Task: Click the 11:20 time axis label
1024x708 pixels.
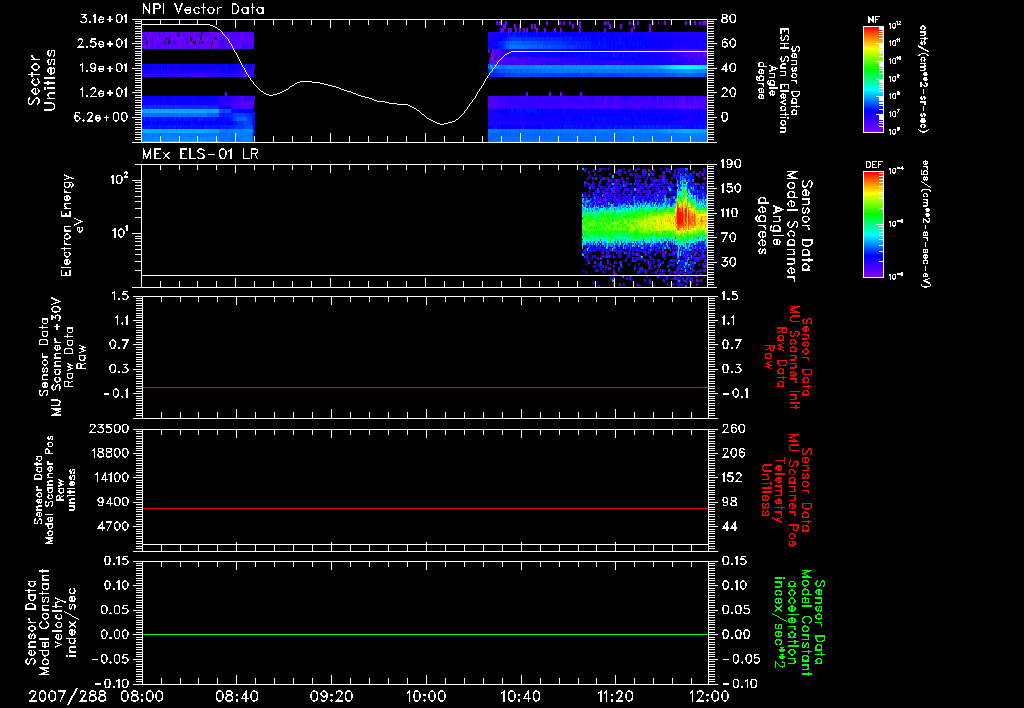Action: tap(615, 696)
